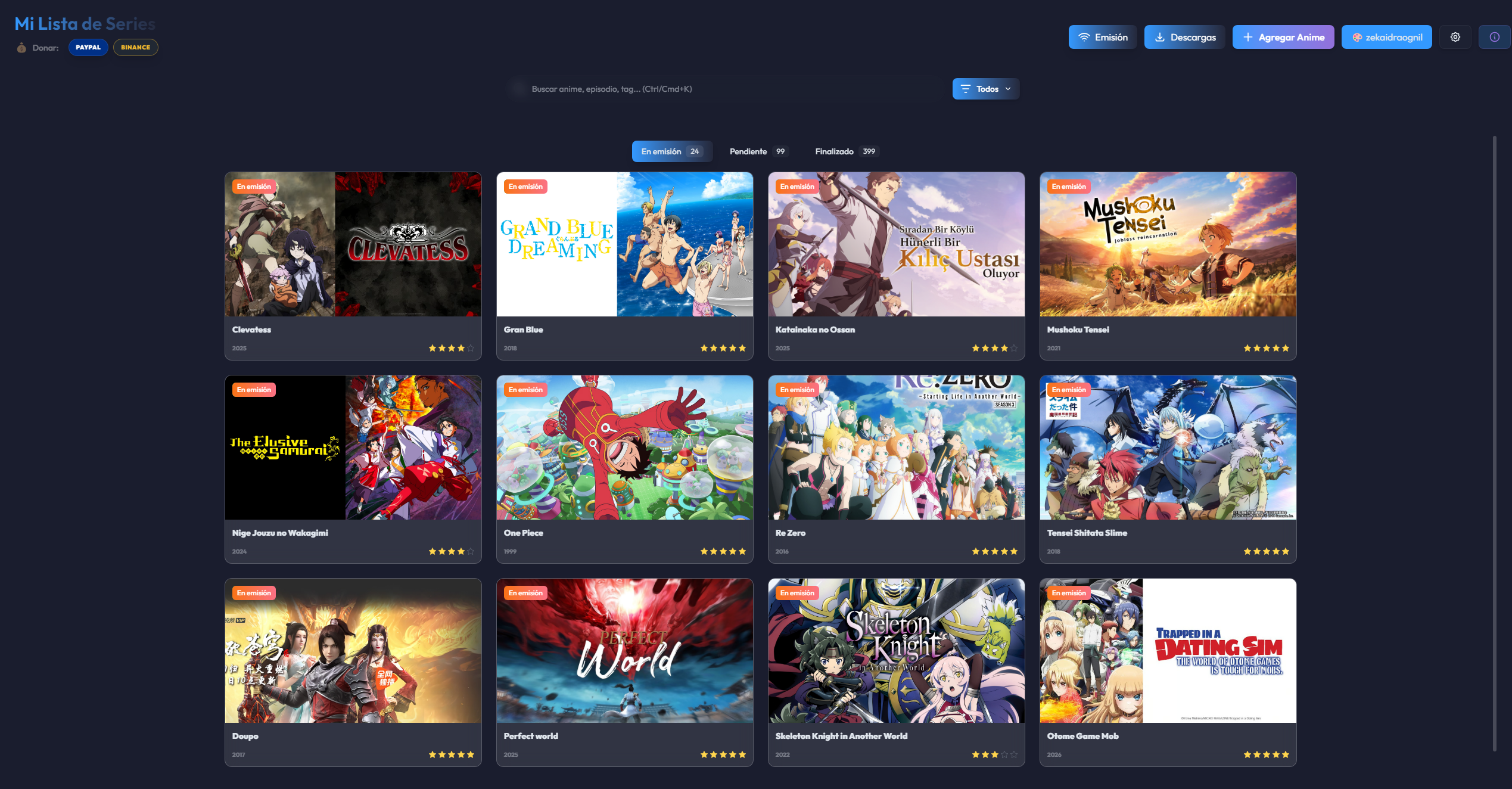Click the first star on One Piece
1512x789 pixels.
tap(704, 551)
